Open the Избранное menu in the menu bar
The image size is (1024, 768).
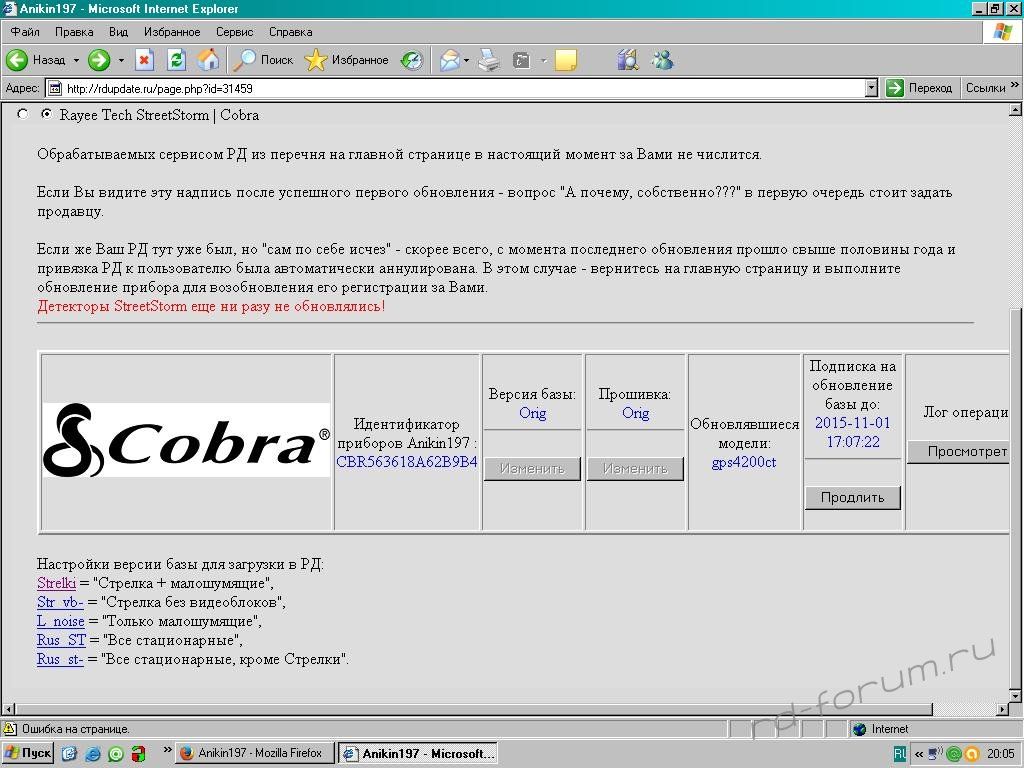(x=172, y=32)
